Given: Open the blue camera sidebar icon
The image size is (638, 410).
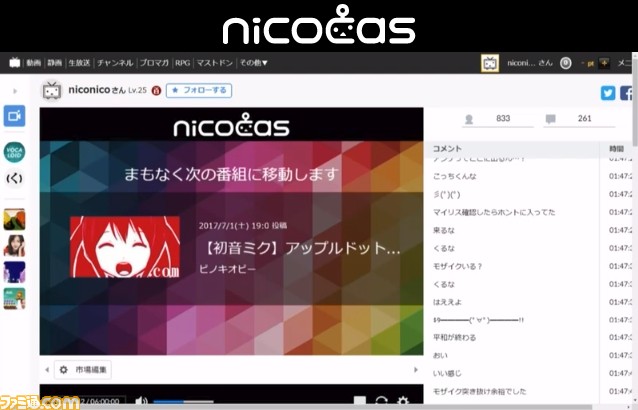Looking at the screenshot, I should tap(15, 117).
